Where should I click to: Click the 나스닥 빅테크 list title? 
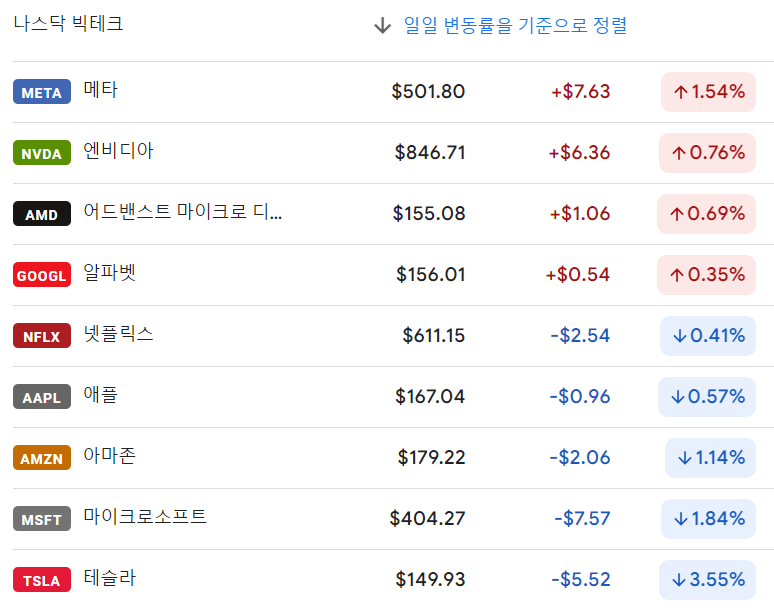pos(68,24)
